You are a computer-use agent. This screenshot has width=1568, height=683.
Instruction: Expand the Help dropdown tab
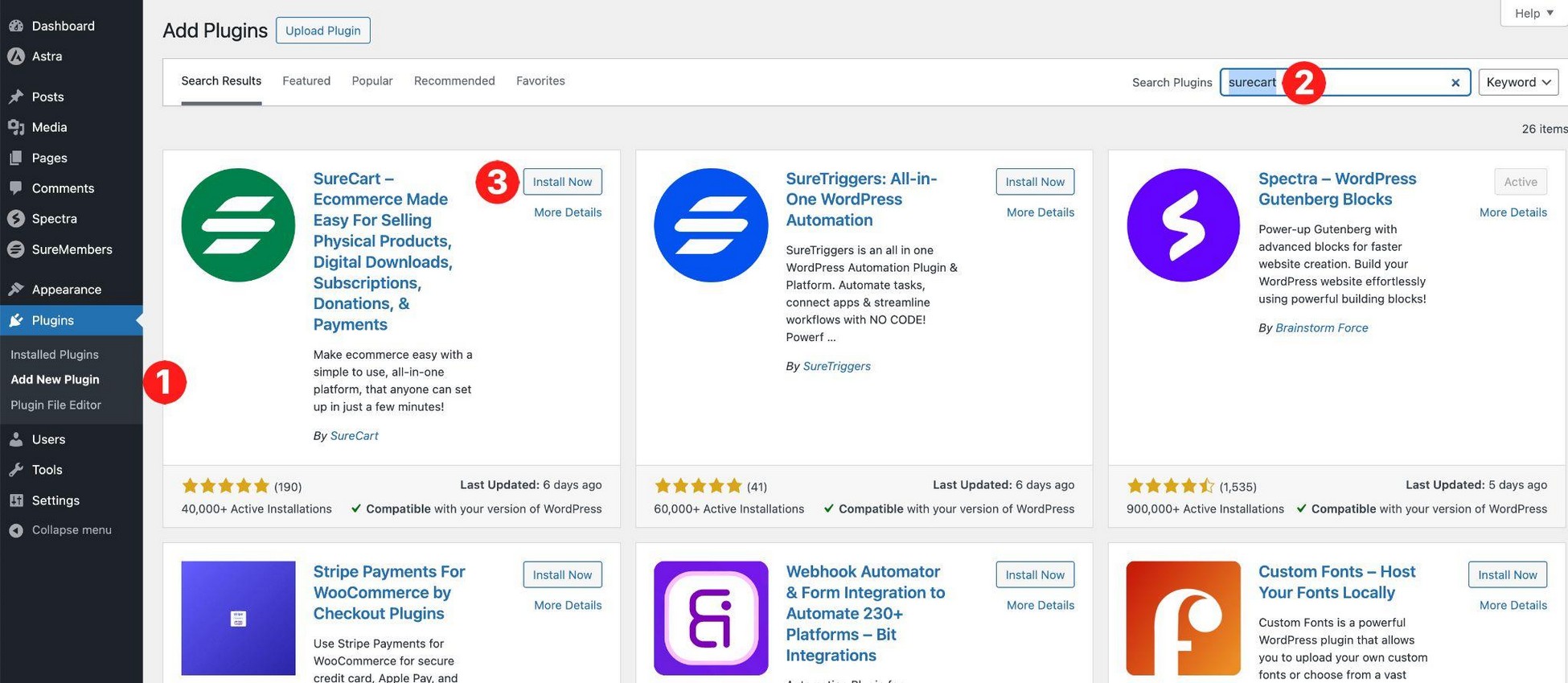click(x=1533, y=13)
